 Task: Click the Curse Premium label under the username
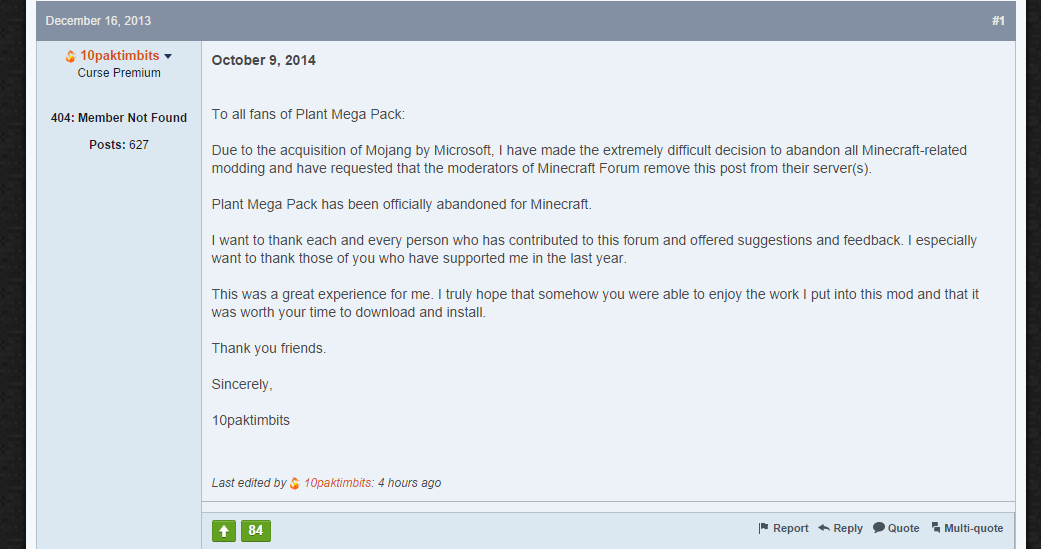point(119,73)
